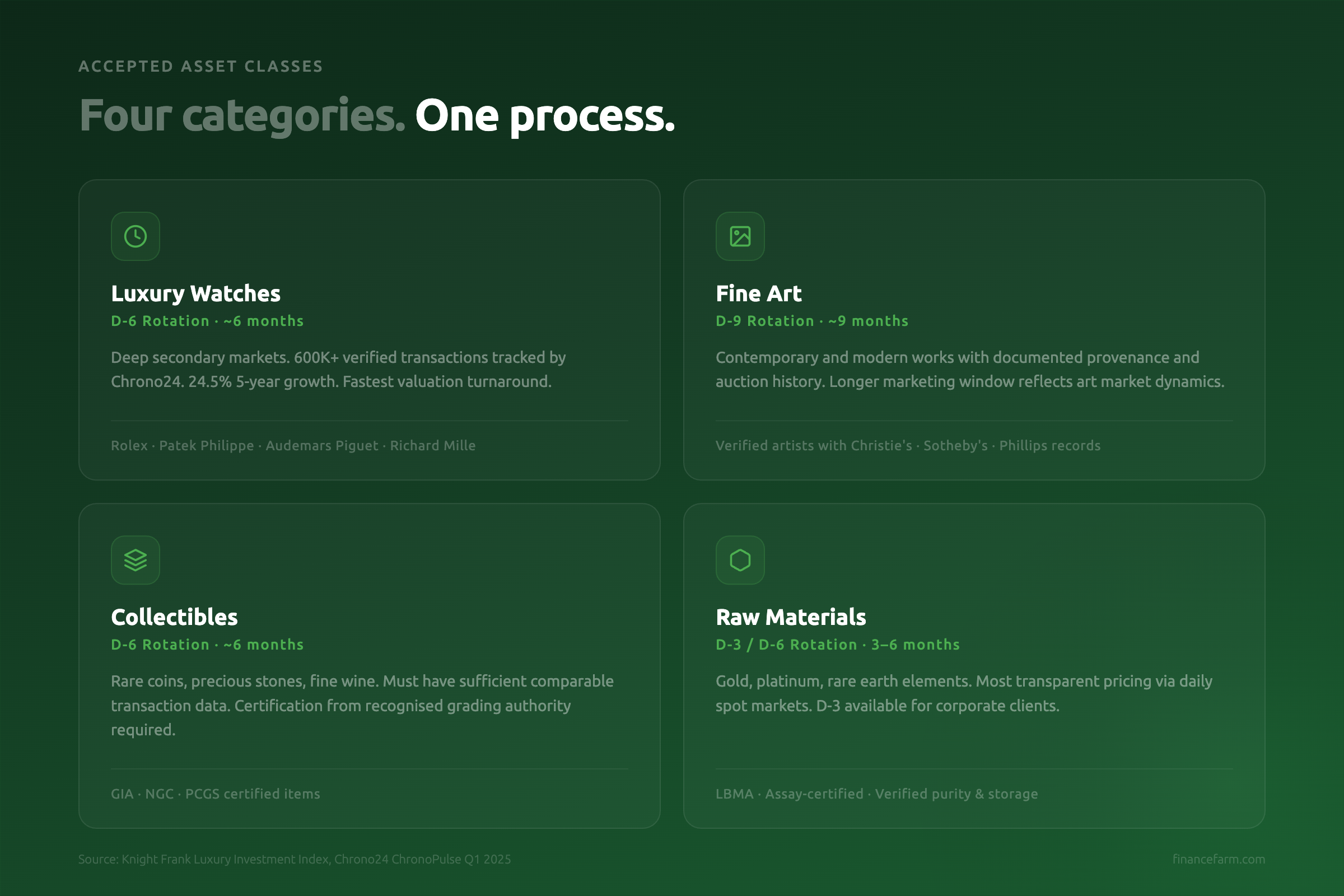Image resolution: width=1344 pixels, height=896 pixels.
Task: Click the Knight Frank source footnote
Action: [x=295, y=859]
